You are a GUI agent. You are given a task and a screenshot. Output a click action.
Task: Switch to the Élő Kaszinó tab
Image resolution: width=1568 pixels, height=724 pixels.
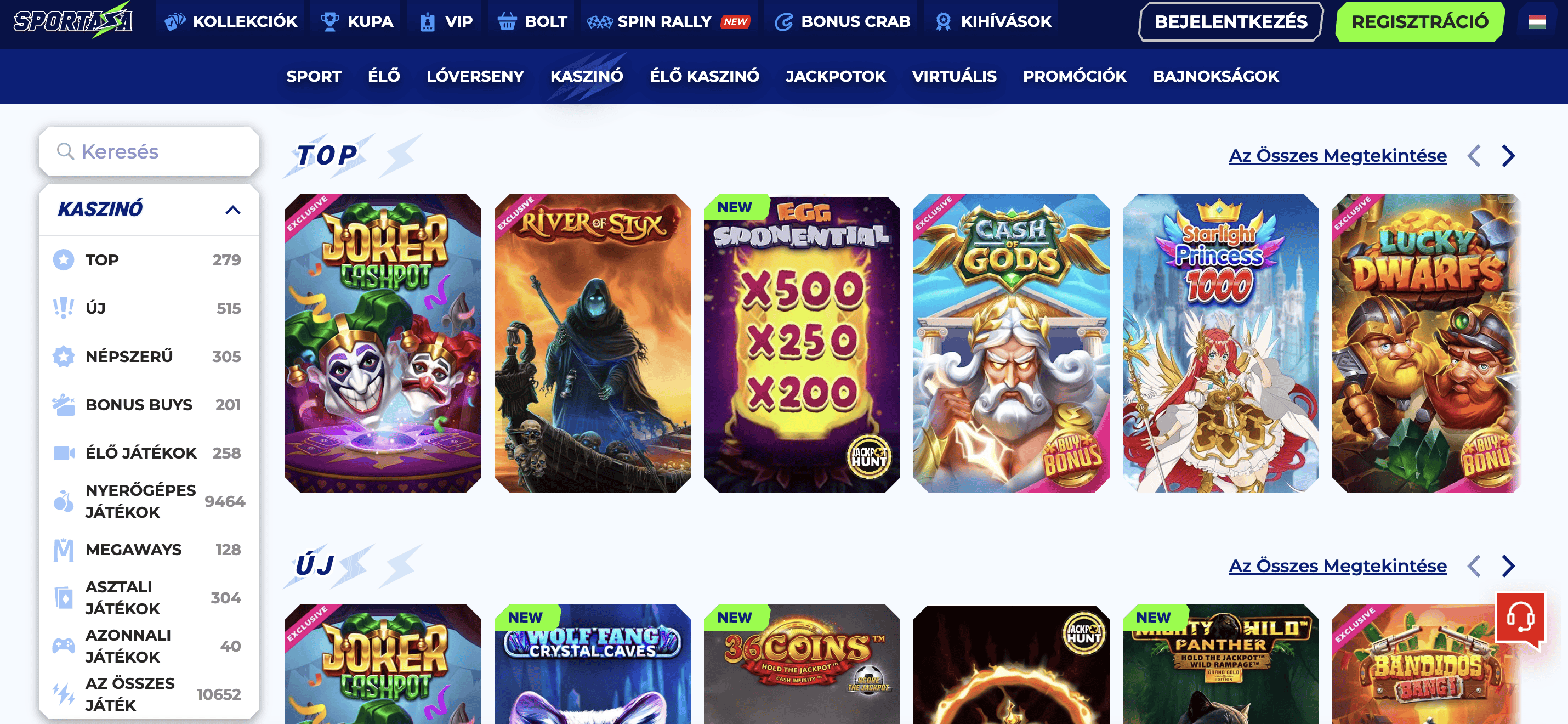705,77
